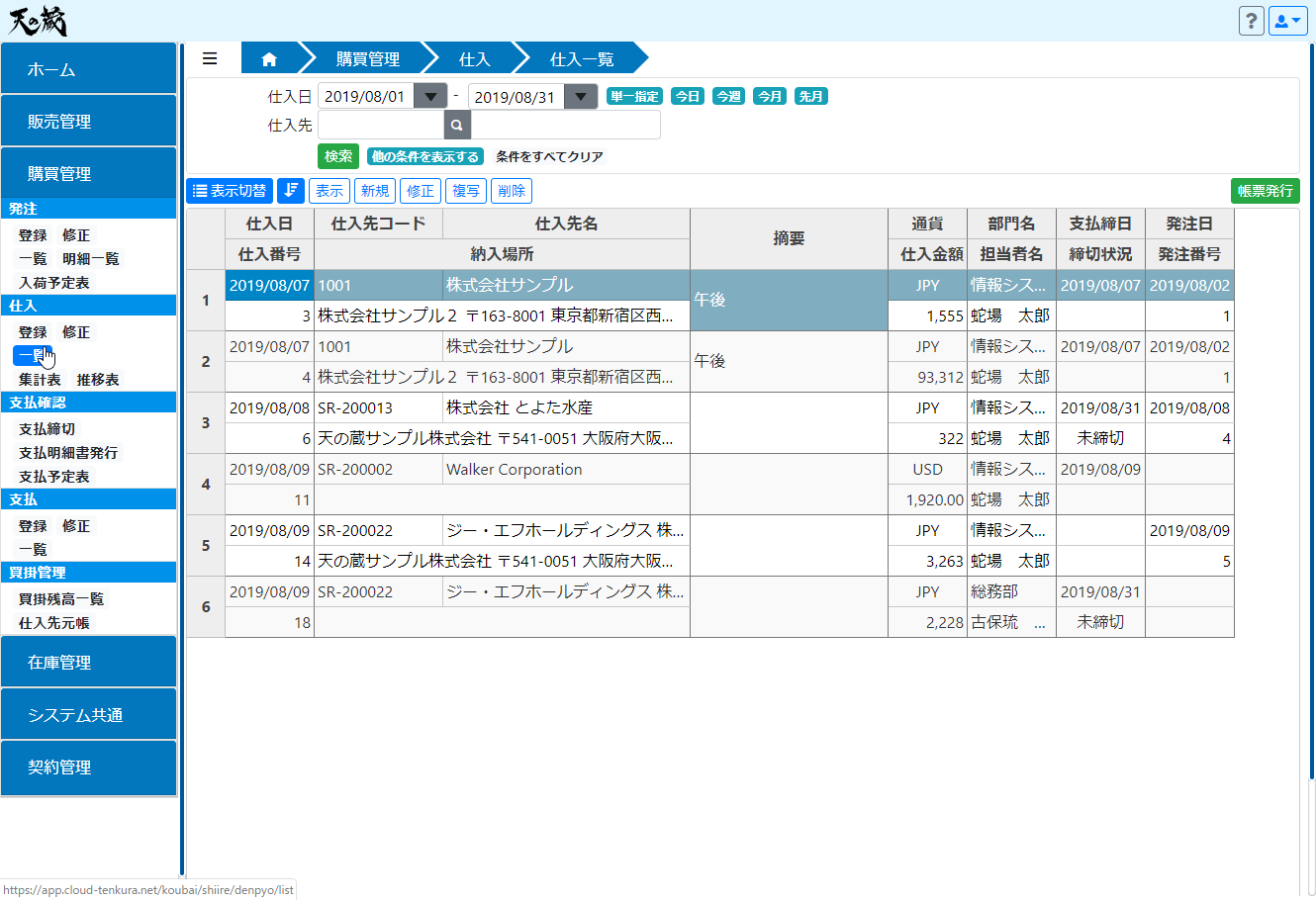Open 発注 明細一覧 link

pyautogui.click(x=91, y=258)
